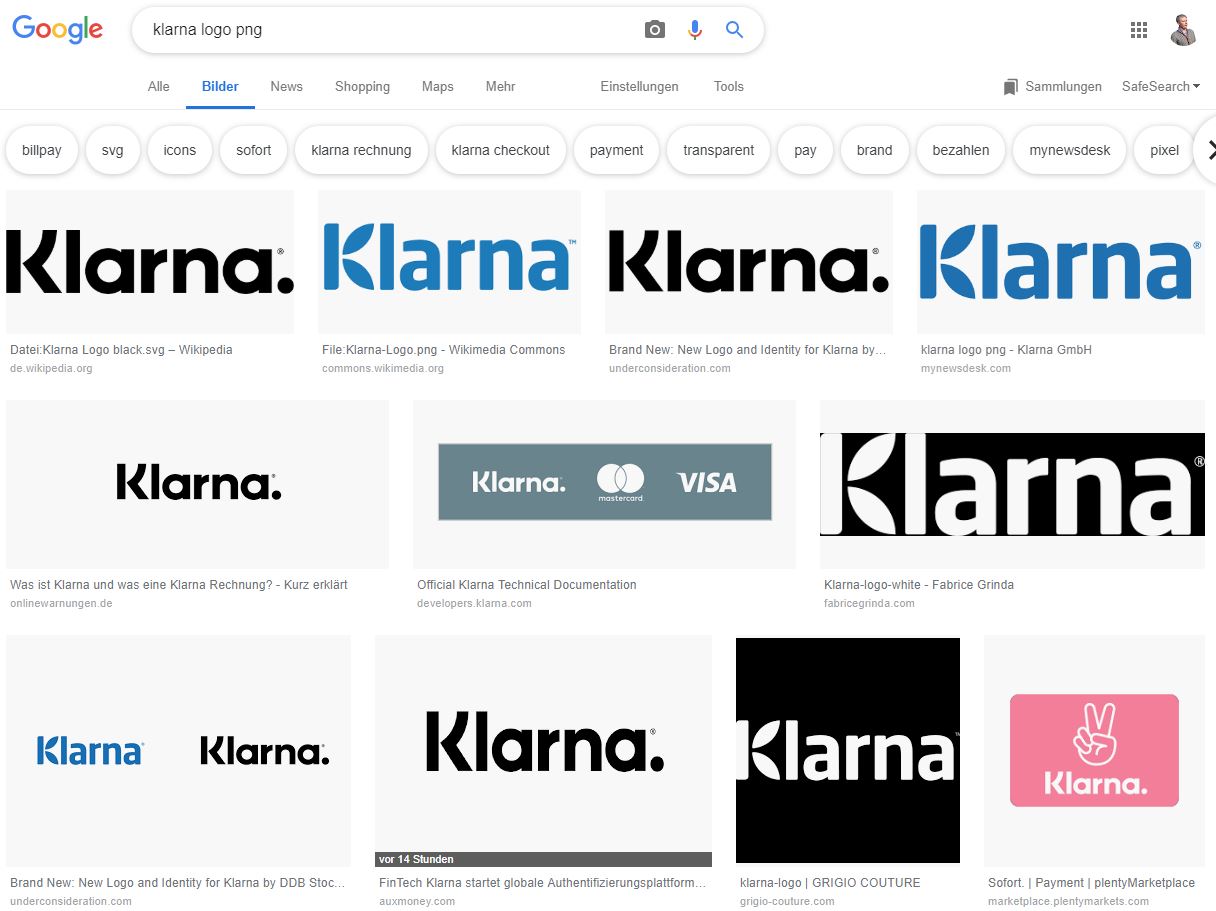Open the Google apps grid icon
Screen dimensions: 1216x911
pos(1139,30)
